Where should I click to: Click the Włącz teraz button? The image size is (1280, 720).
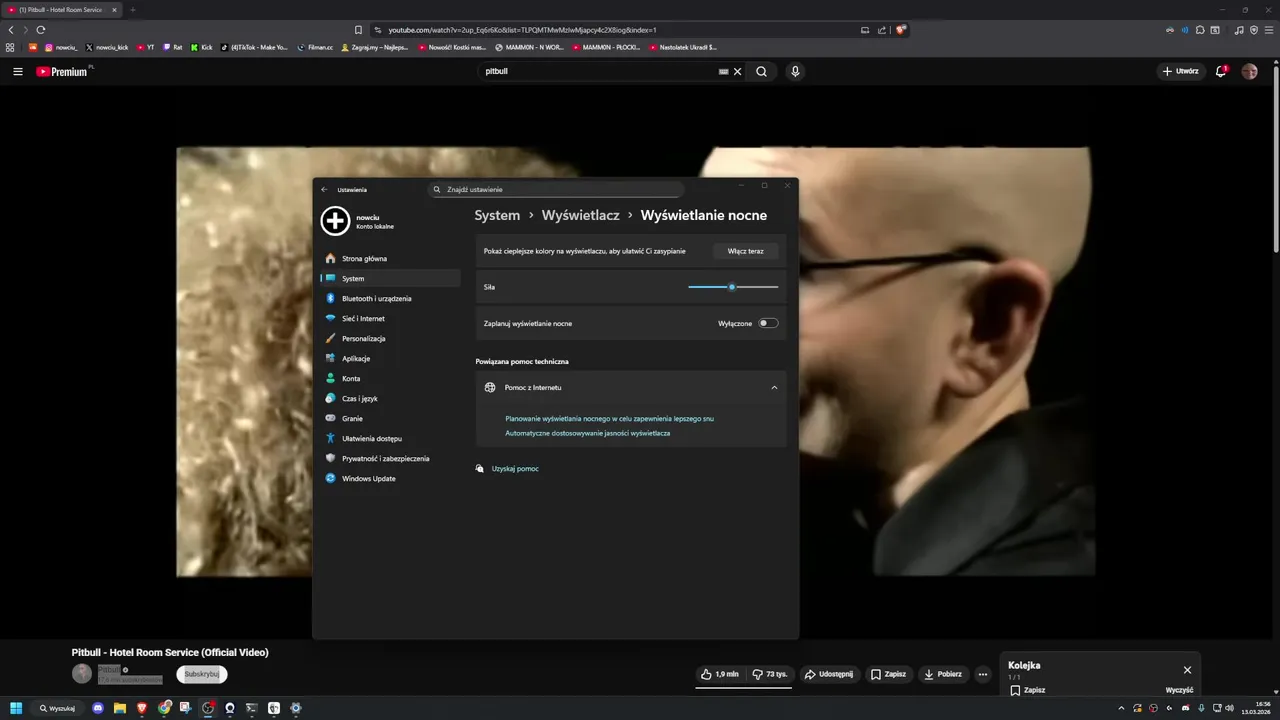(x=745, y=251)
